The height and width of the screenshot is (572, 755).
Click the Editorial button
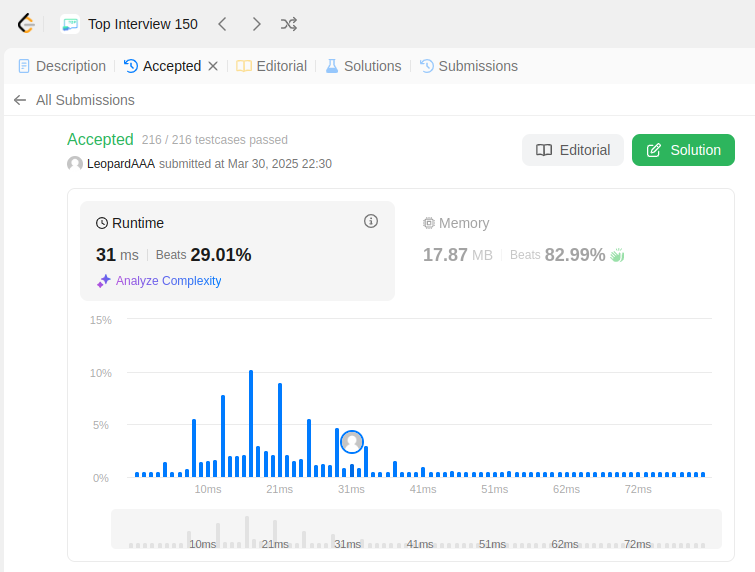[573, 150]
